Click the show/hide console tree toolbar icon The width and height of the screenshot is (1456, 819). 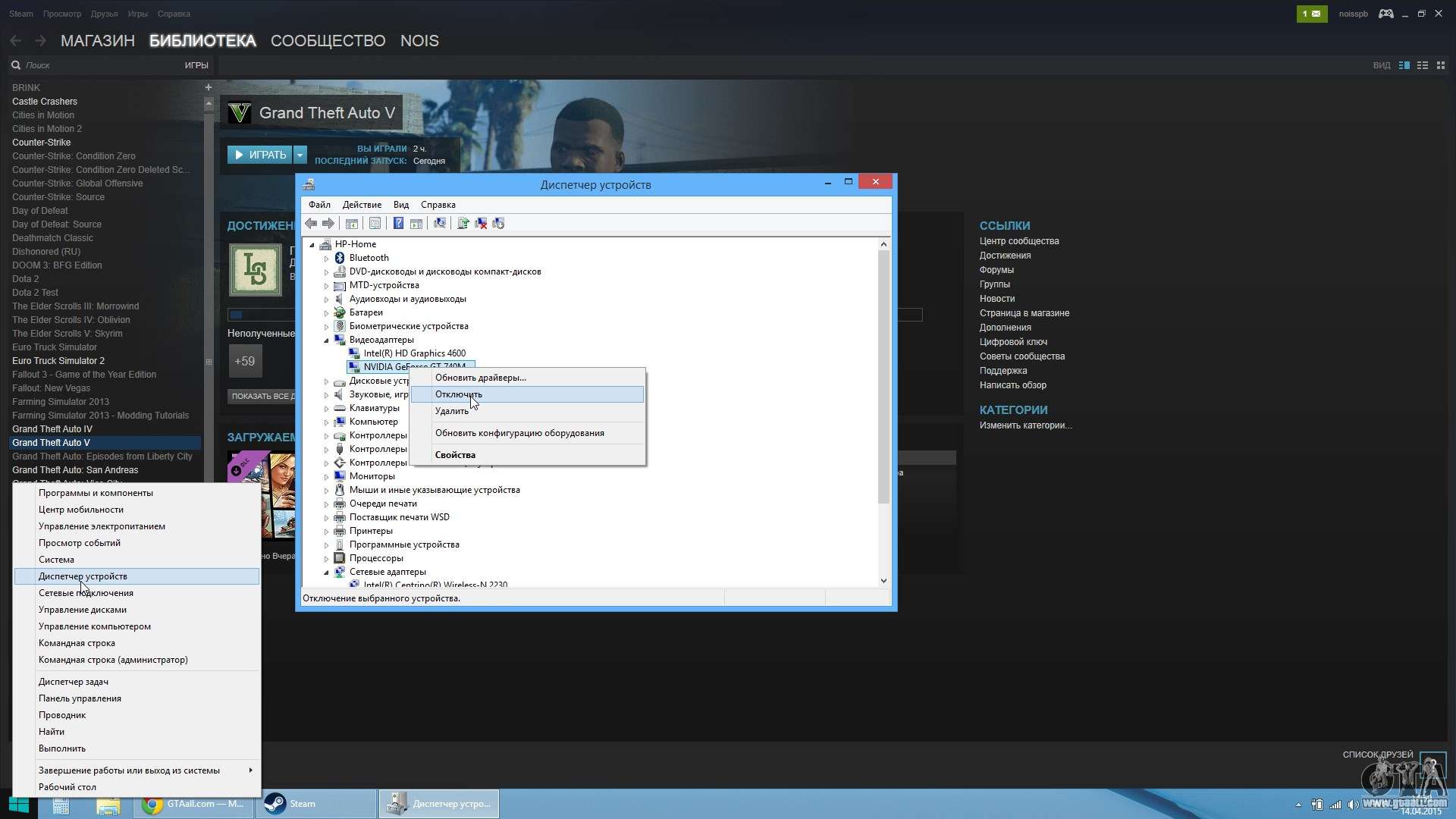point(352,224)
